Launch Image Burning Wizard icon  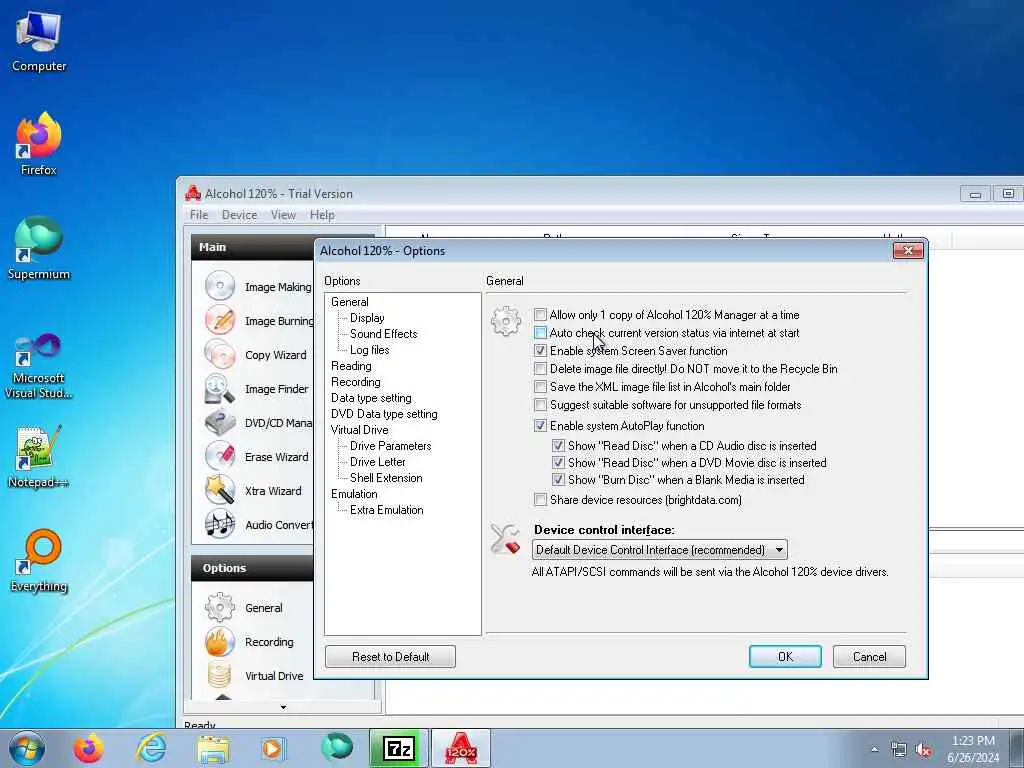tap(219, 320)
